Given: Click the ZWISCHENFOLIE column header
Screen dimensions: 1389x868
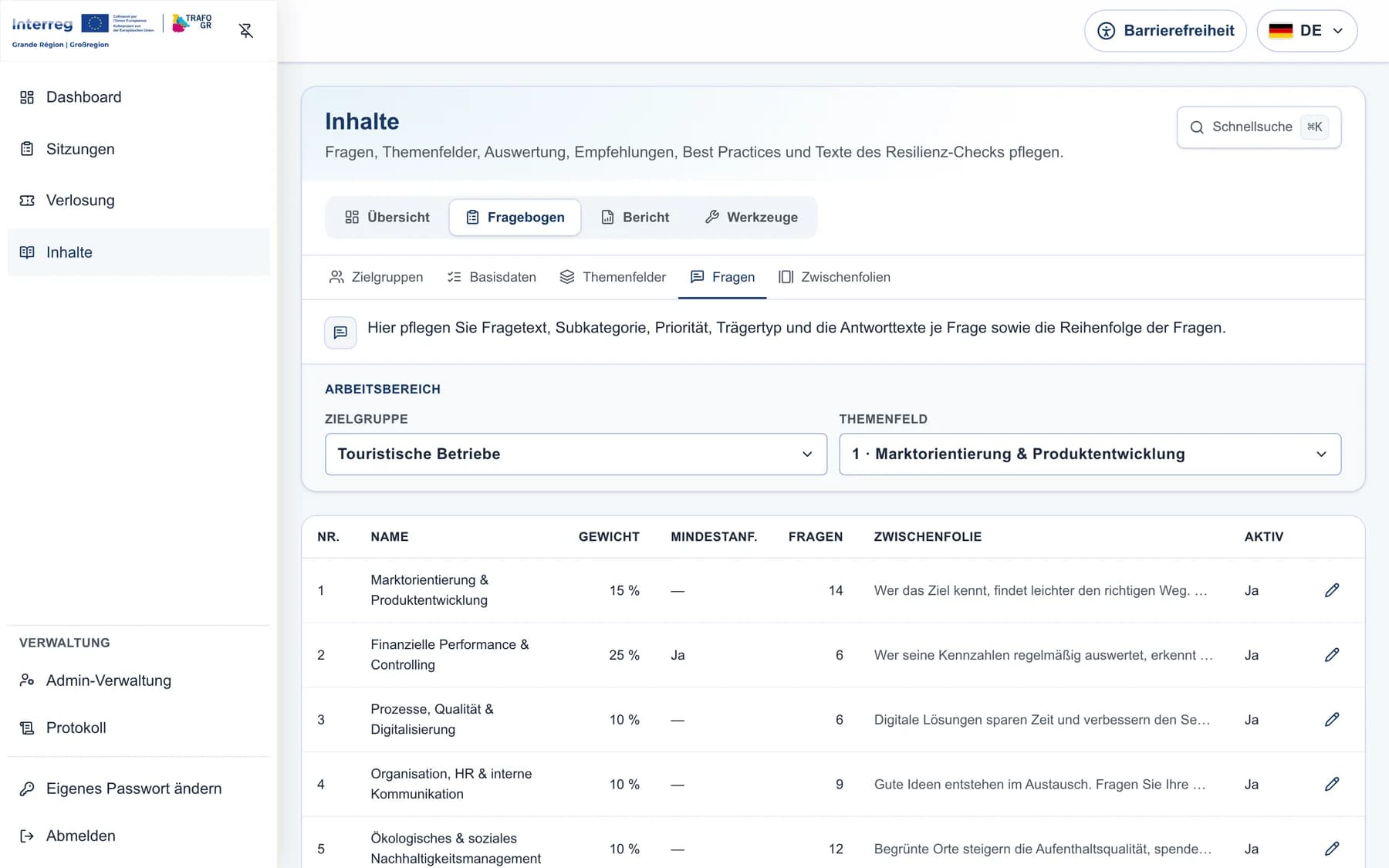Looking at the screenshot, I should [x=928, y=537].
